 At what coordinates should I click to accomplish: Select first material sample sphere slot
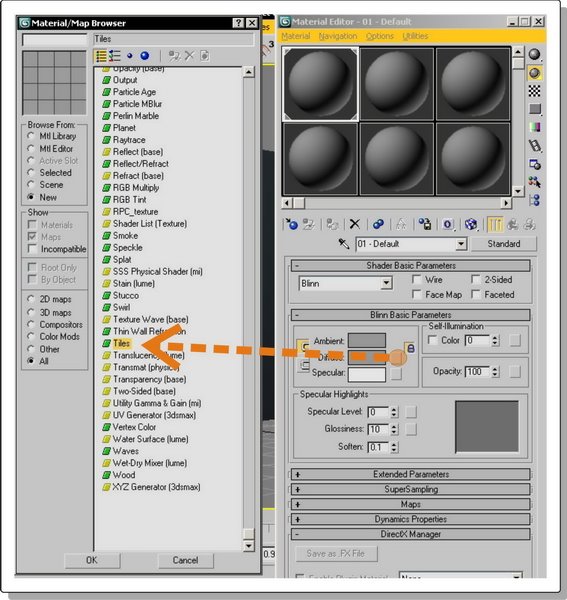click(320, 84)
